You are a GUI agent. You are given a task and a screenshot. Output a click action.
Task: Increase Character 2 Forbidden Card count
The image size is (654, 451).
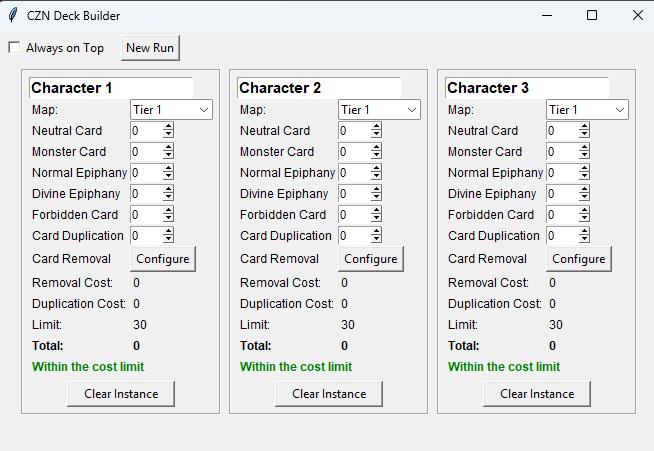point(376,210)
